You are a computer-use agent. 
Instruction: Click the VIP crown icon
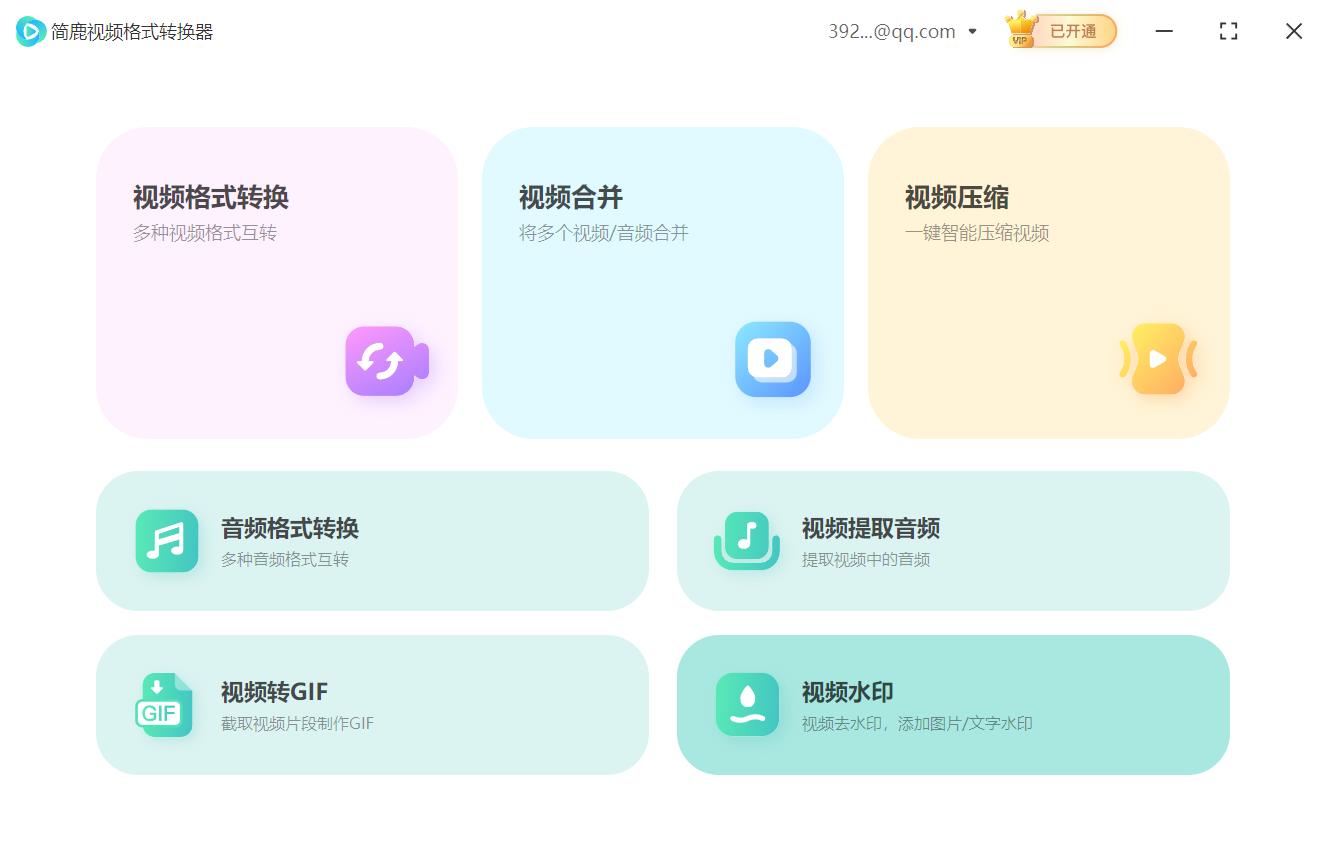pos(1021,28)
